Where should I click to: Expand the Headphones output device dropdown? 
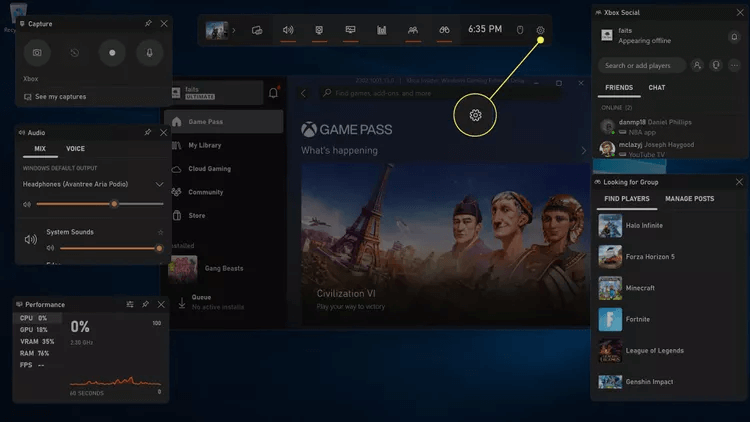(x=159, y=184)
